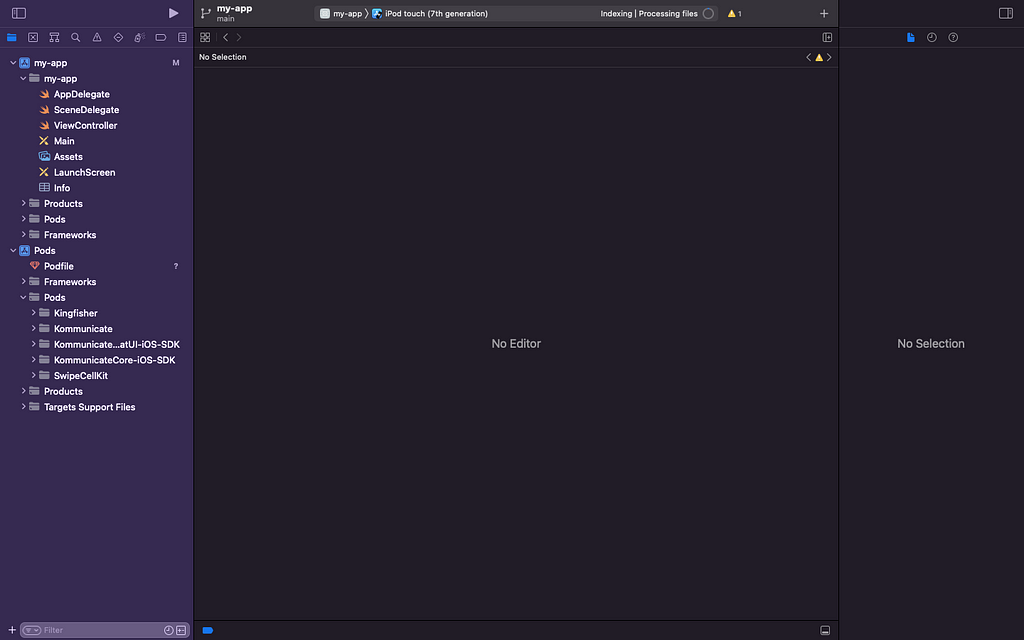Collapse the my-app group folder
Image resolution: width=1024 pixels, height=640 pixels.
click(x=24, y=78)
